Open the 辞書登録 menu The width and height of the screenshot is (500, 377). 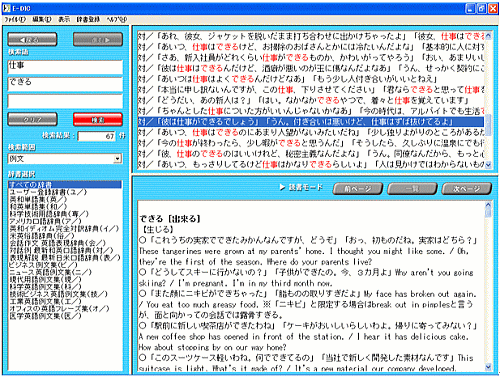click(x=88, y=19)
